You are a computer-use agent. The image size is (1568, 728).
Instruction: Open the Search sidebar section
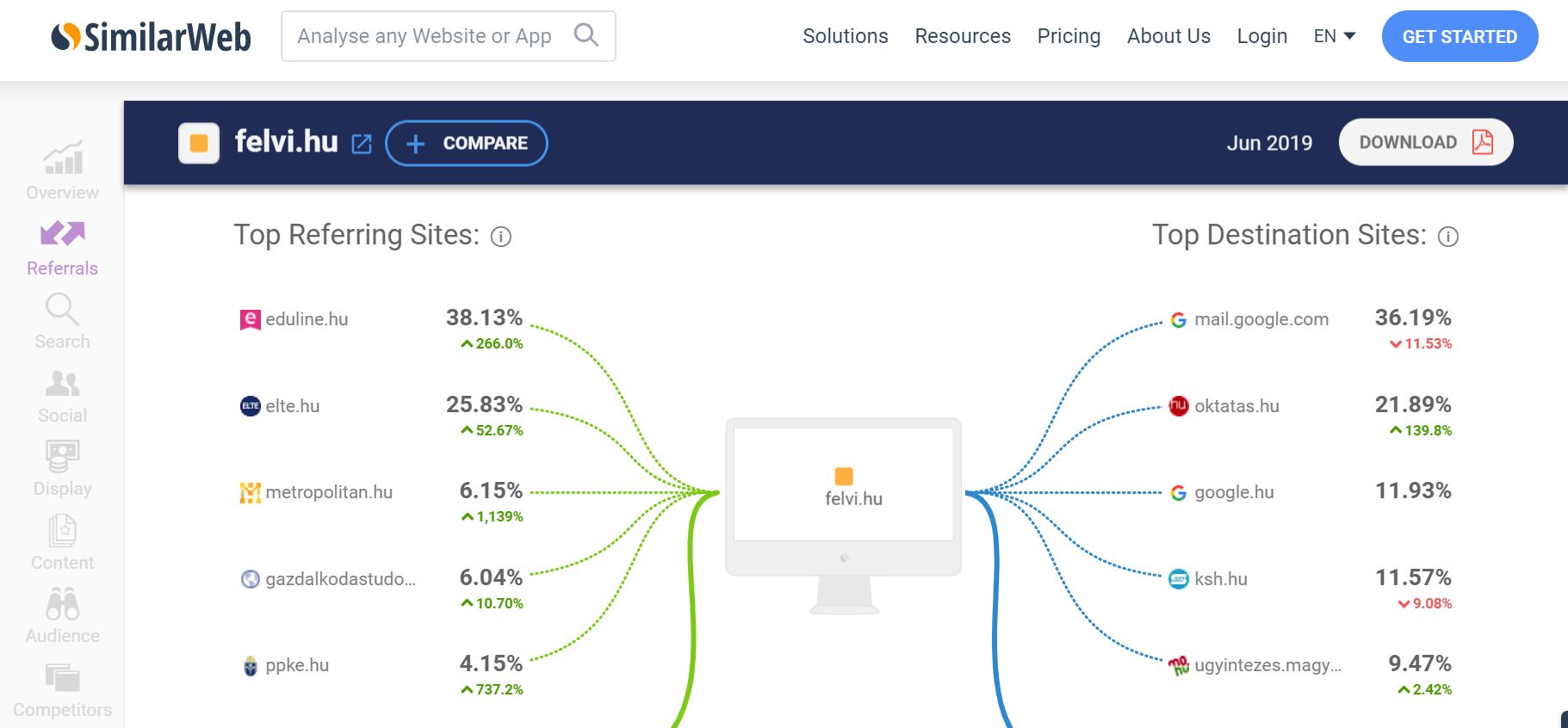[x=62, y=321]
